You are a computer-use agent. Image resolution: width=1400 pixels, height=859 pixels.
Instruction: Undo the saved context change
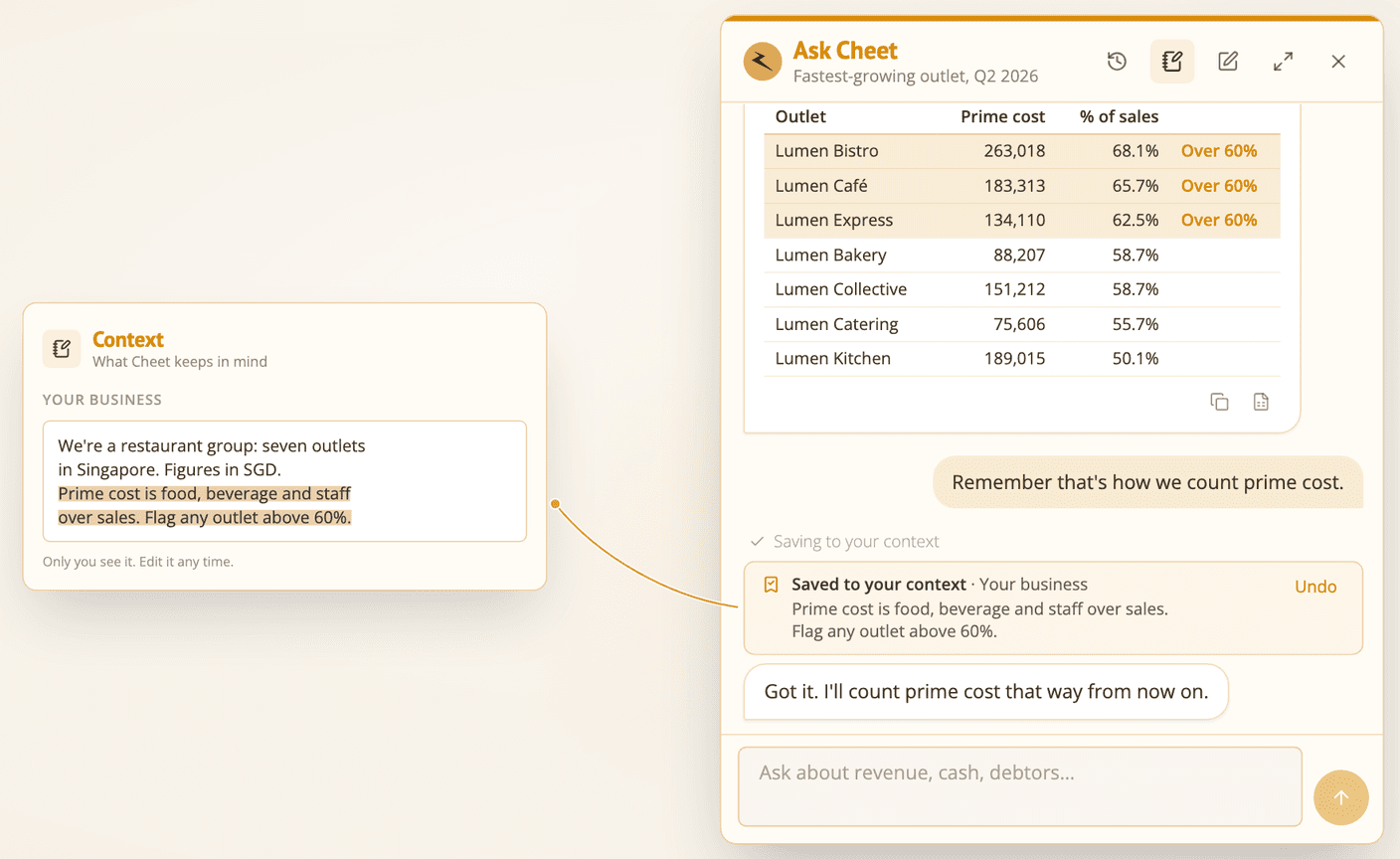coord(1314,587)
